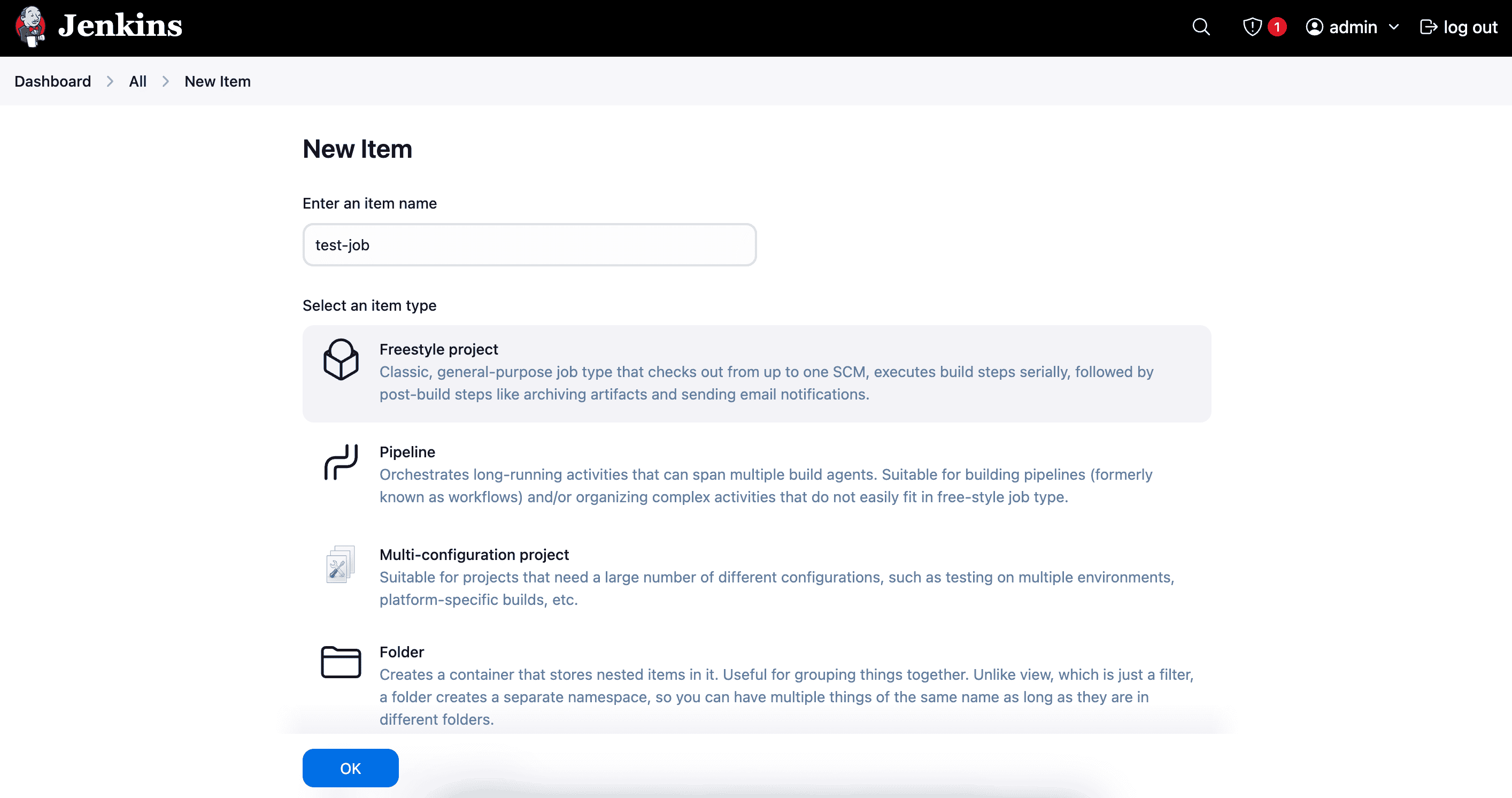
Task: Click the security shield warning icon
Action: tap(1252, 27)
